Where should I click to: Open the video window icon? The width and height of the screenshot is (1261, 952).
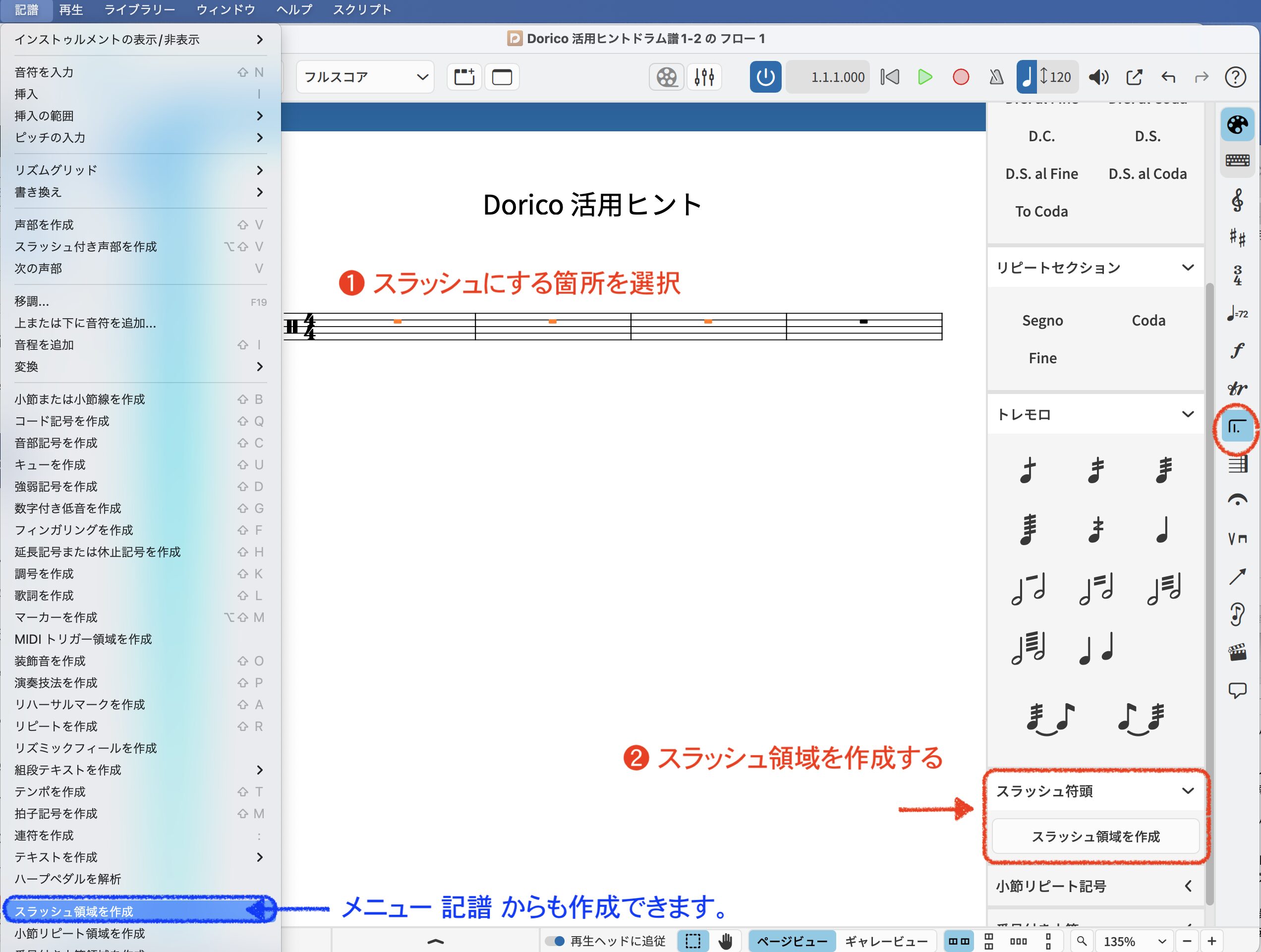point(666,77)
